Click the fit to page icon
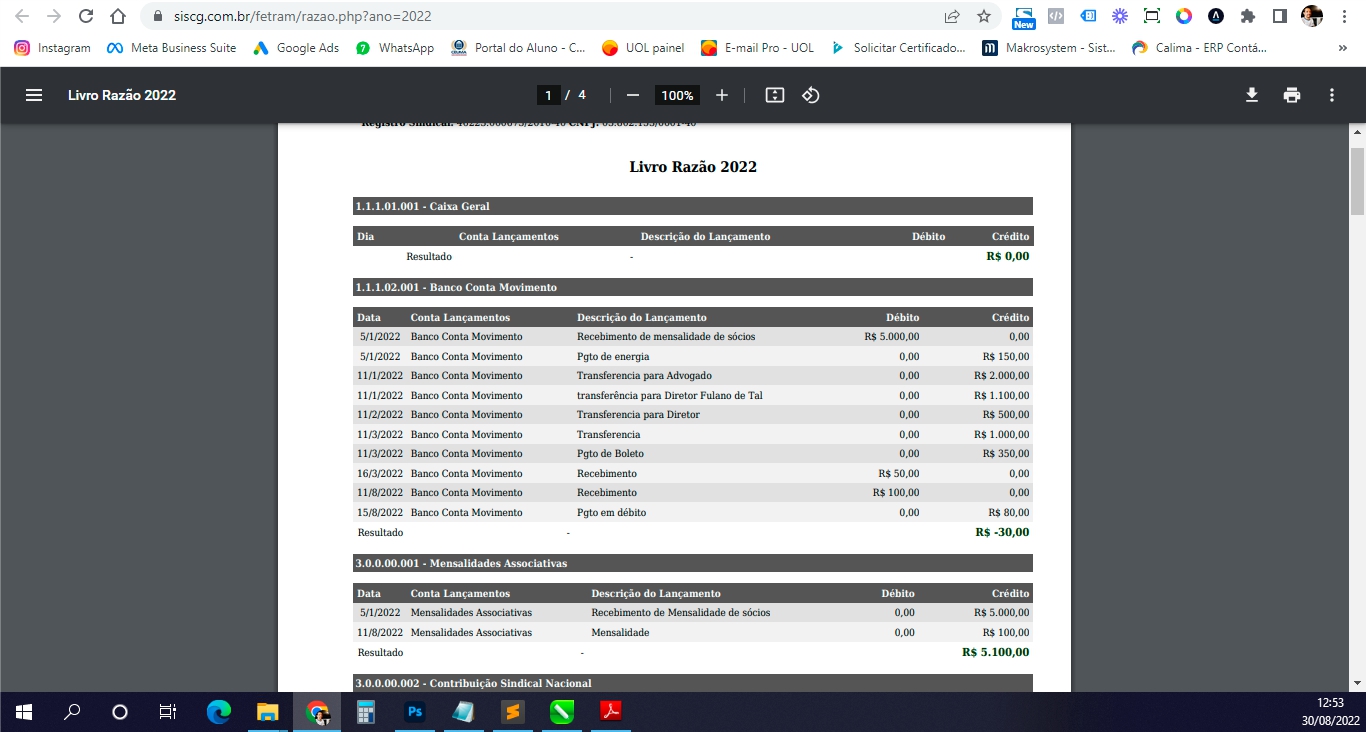 pos(774,95)
